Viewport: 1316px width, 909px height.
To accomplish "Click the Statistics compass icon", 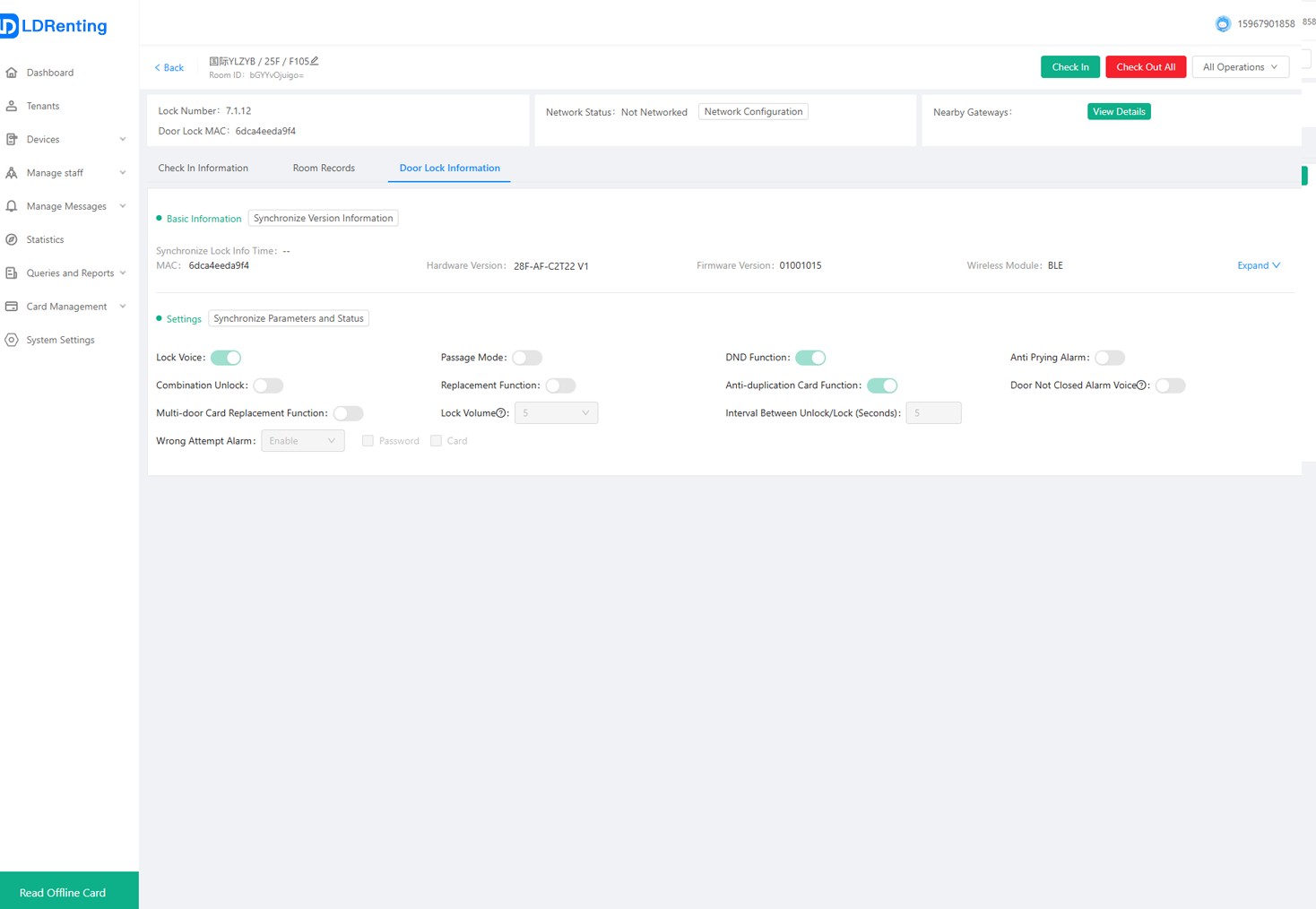I will (12, 239).
